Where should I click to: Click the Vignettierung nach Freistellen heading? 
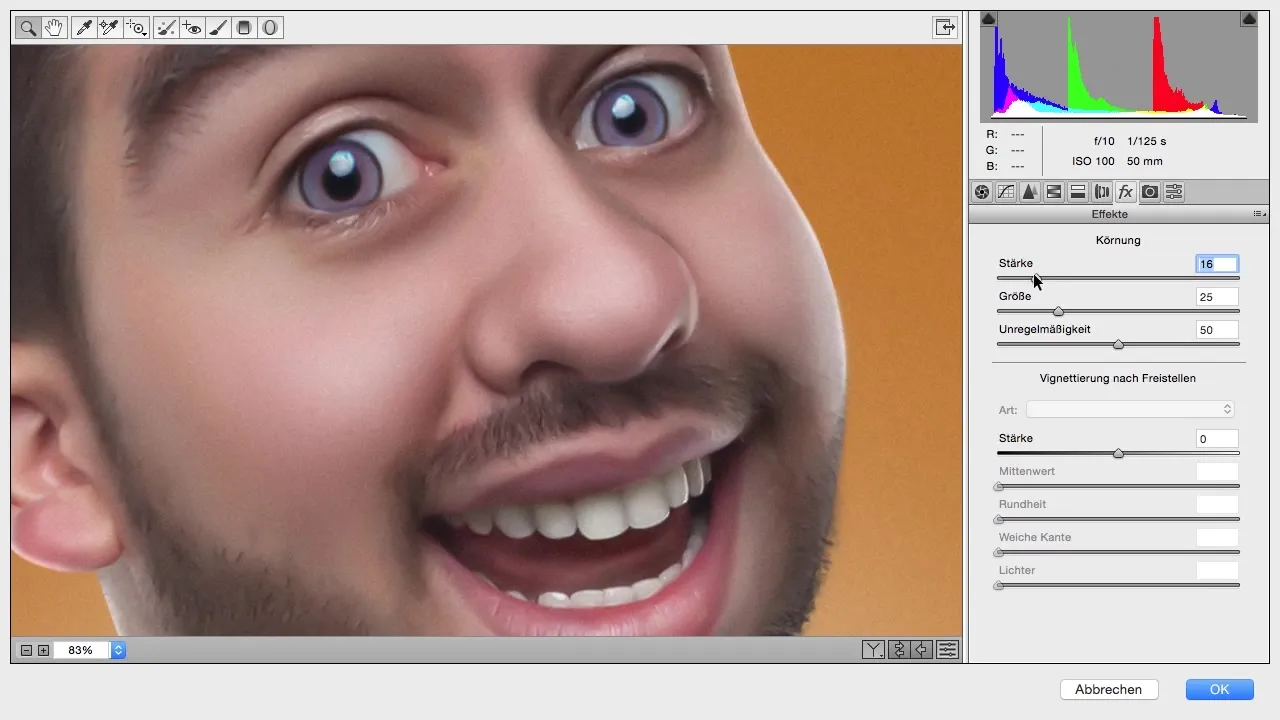1118,378
